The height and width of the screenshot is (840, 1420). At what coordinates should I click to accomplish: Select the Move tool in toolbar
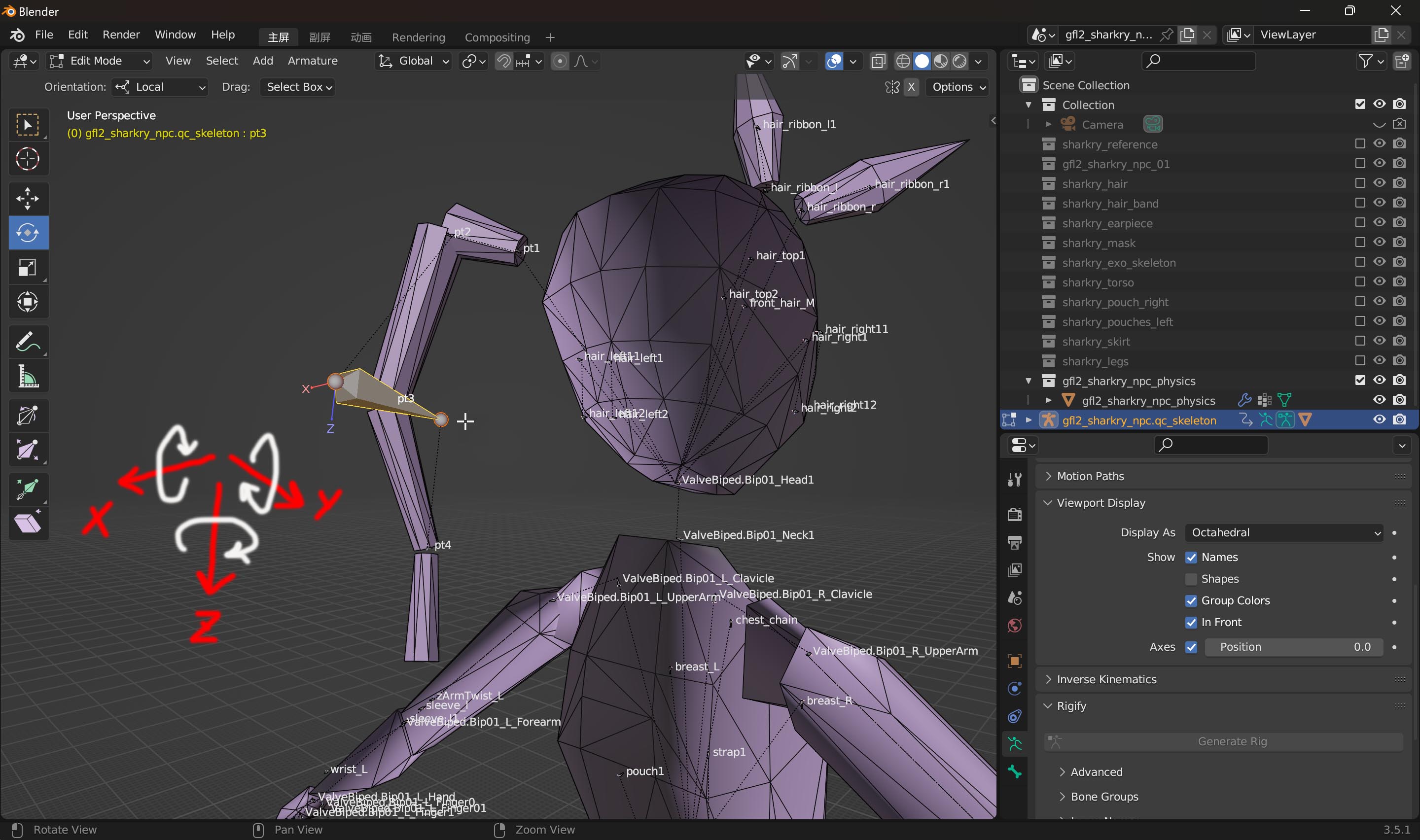(x=27, y=199)
